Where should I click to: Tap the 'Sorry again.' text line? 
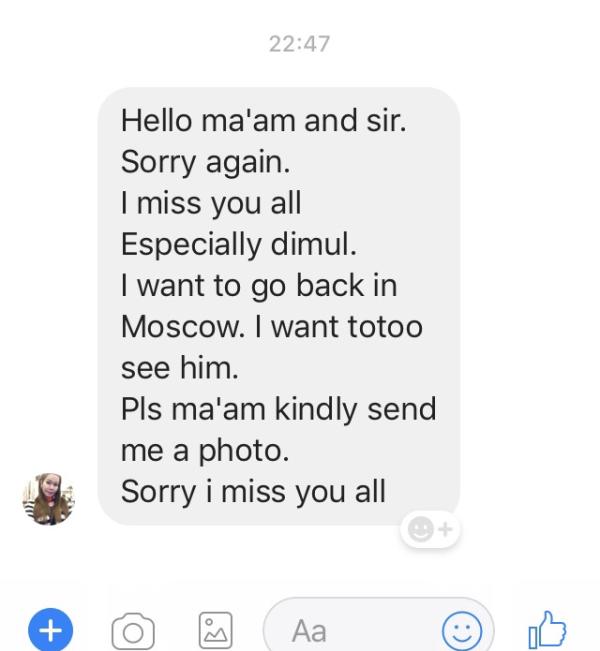(x=206, y=162)
